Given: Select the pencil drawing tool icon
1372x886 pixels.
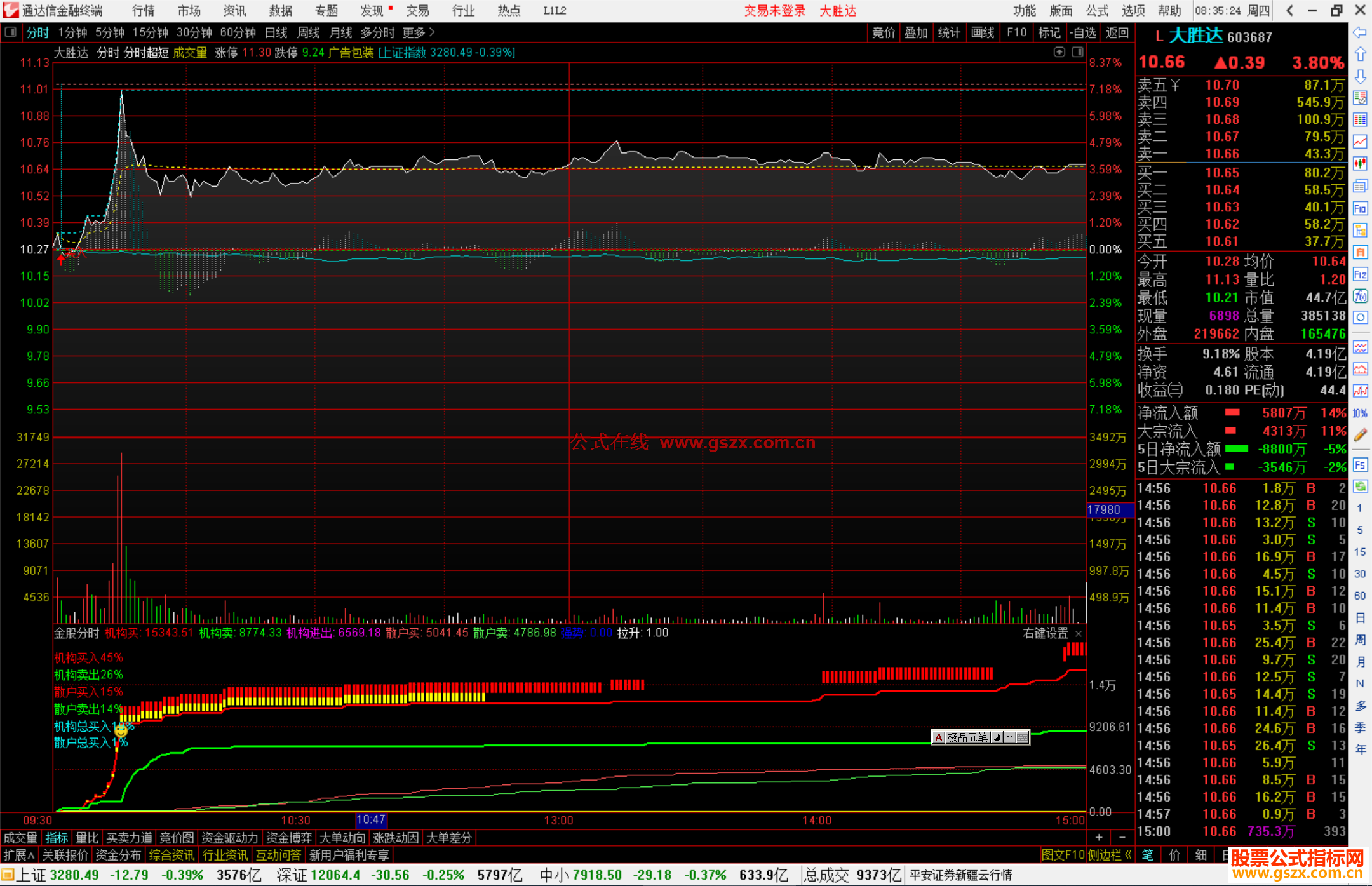Looking at the screenshot, I should (1360, 435).
